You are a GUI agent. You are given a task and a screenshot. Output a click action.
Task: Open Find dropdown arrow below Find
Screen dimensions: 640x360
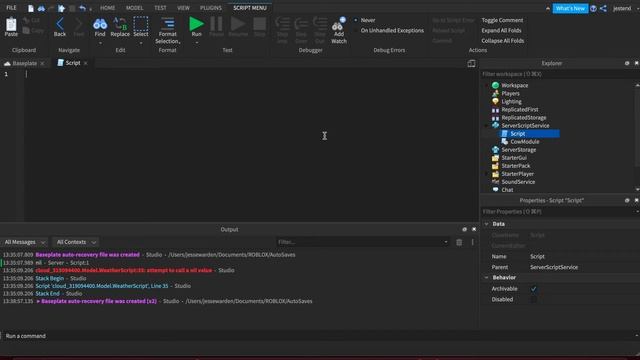(100, 42)
